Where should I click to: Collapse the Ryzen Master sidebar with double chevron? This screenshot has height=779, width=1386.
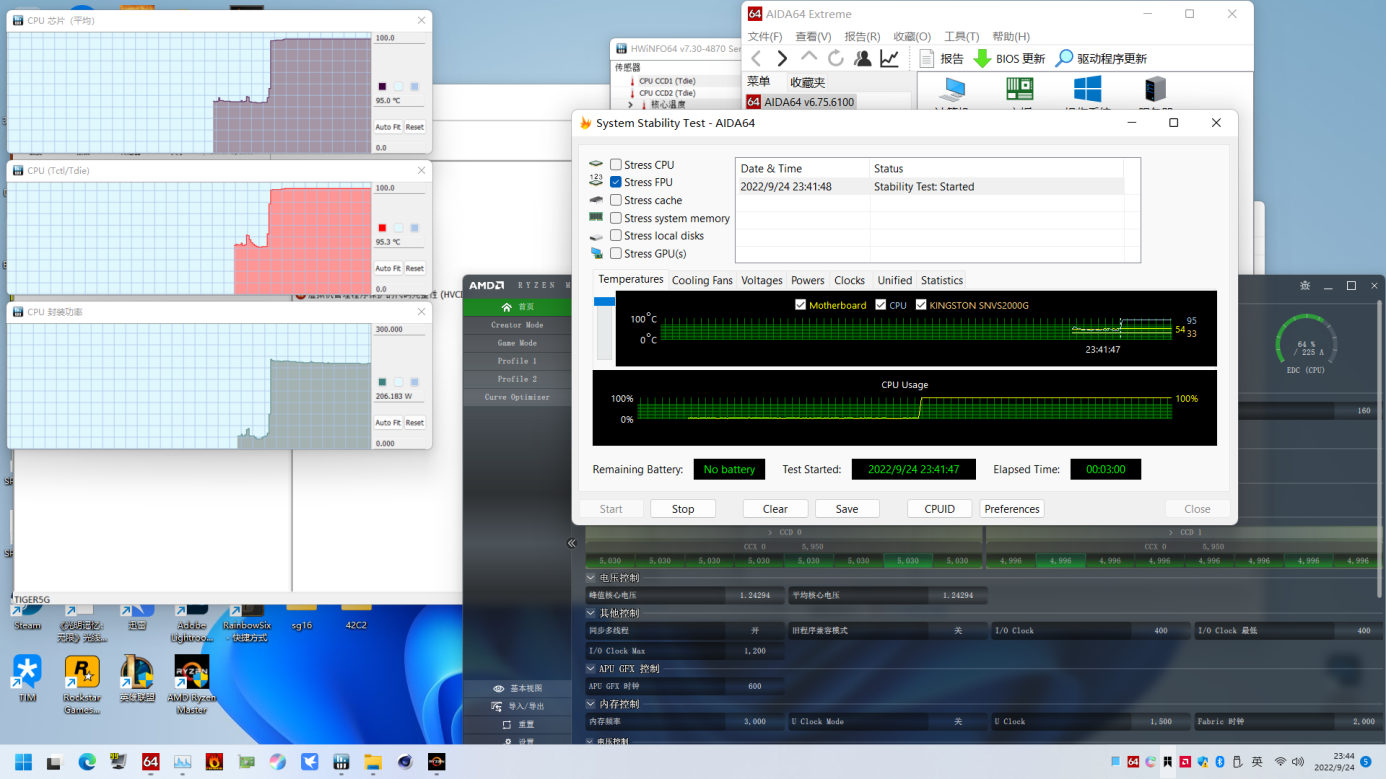click(572, 543)
